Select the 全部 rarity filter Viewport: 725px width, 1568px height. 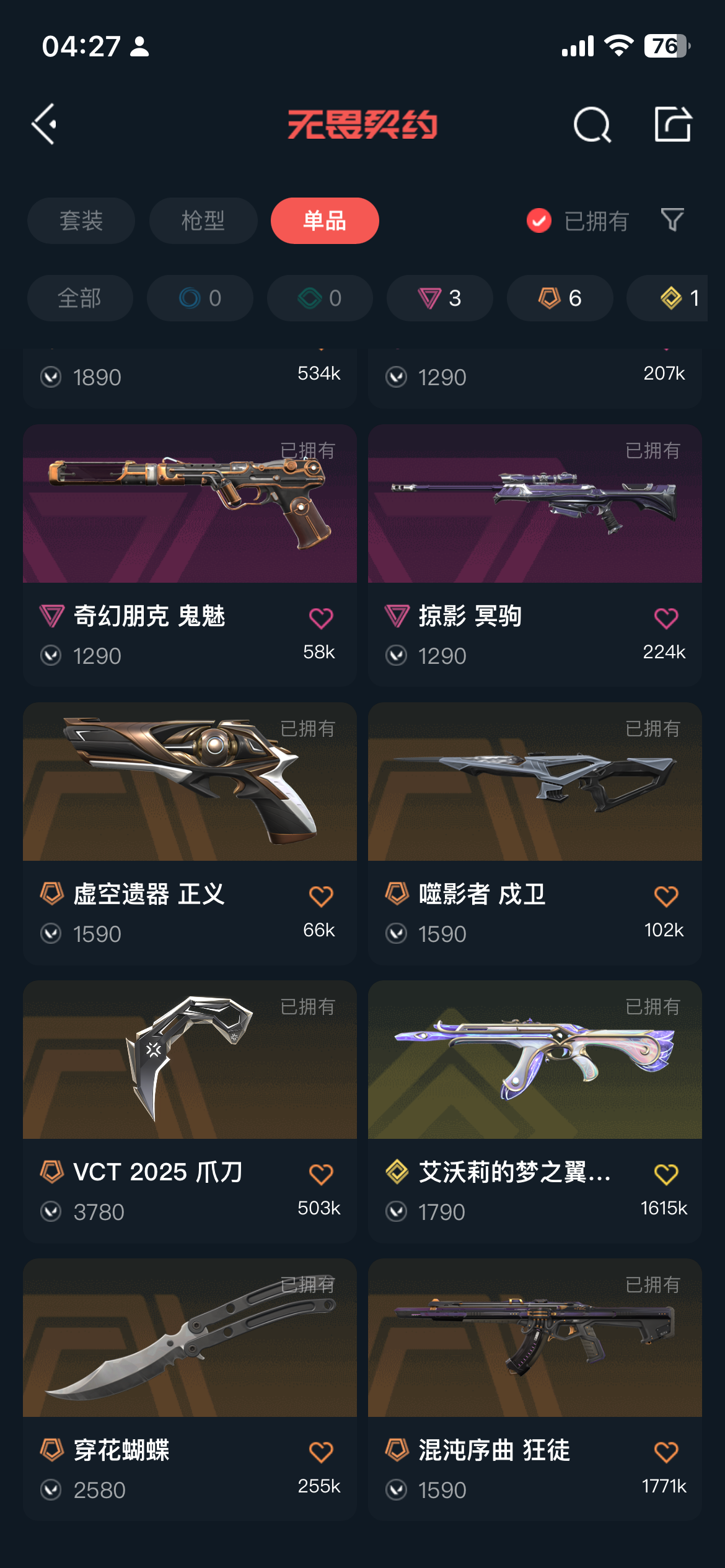coord(80,298)
